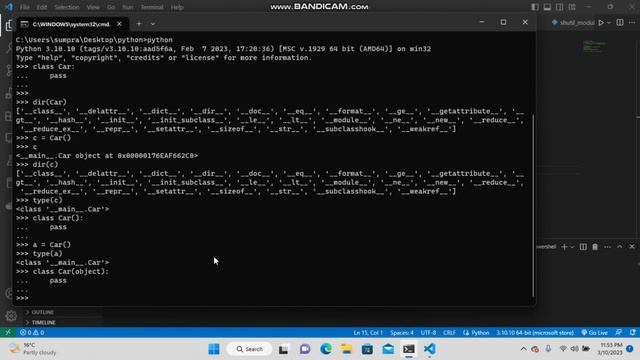Viewport: 640px width, 360px height.
Task: Open the Windows Terminal profile dropdown arrow
Action: coord(152,24)
